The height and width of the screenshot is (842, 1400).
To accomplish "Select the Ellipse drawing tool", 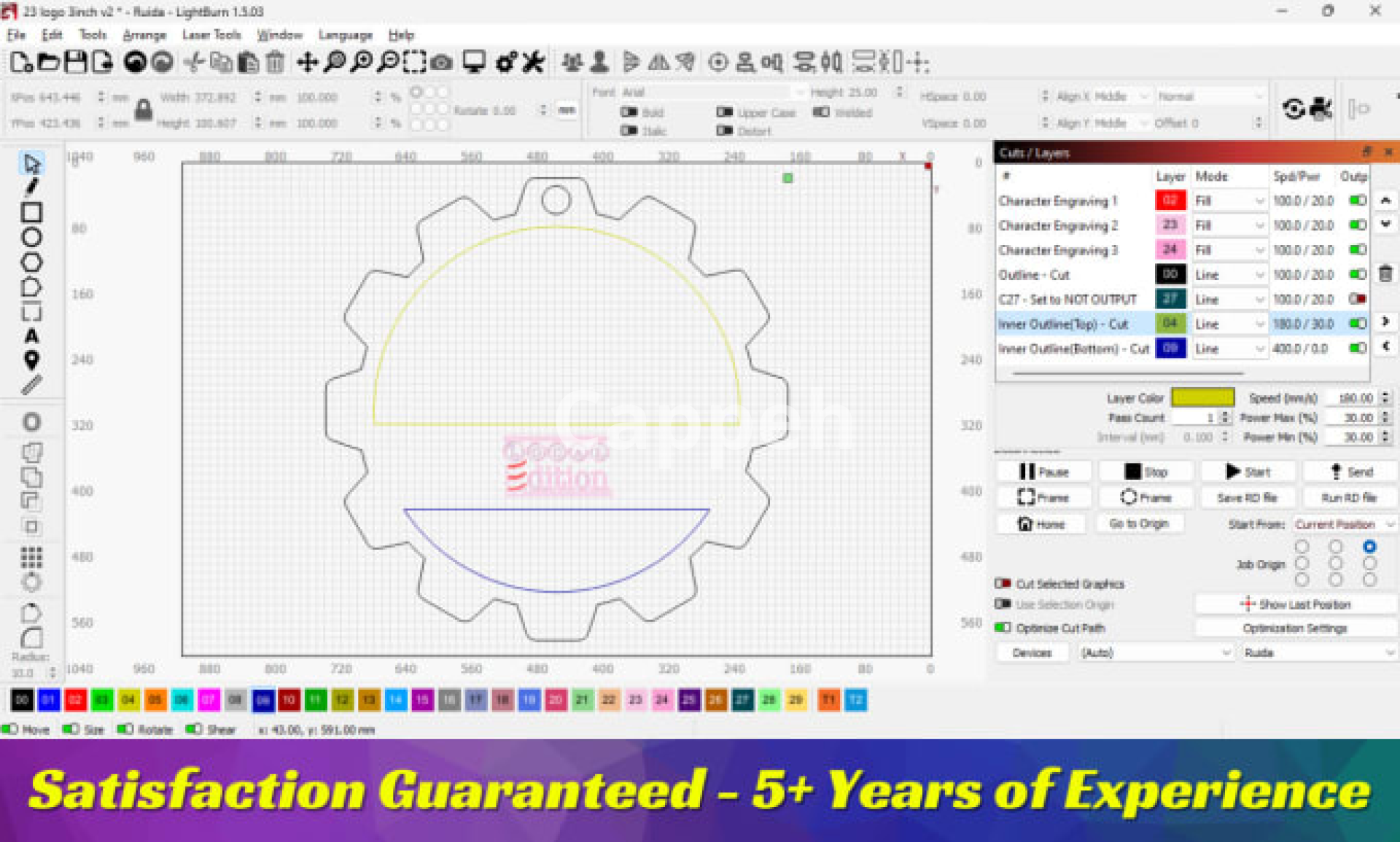I will click(x=31, y=237).
